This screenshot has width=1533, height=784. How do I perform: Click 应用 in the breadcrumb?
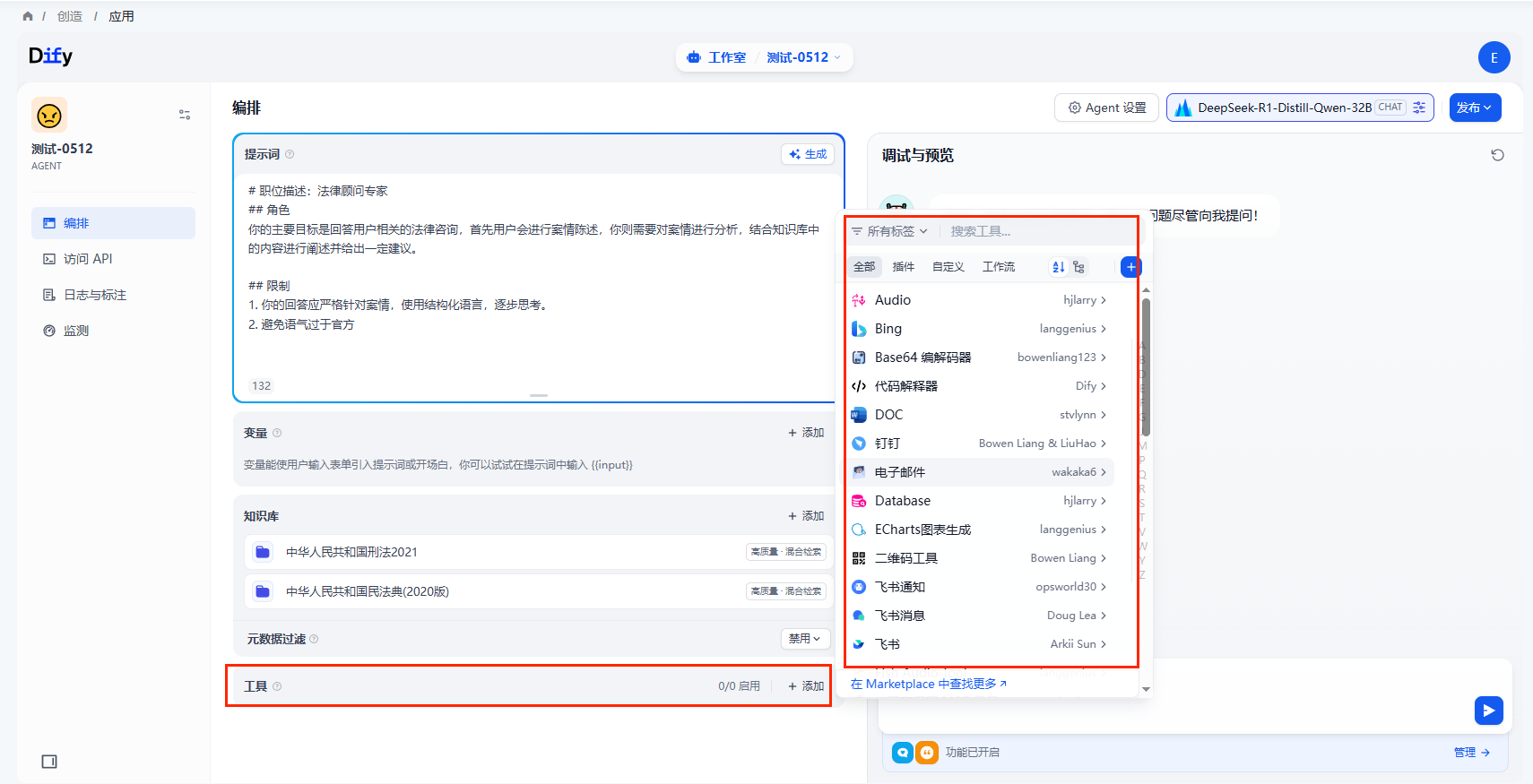coord(122,16)
